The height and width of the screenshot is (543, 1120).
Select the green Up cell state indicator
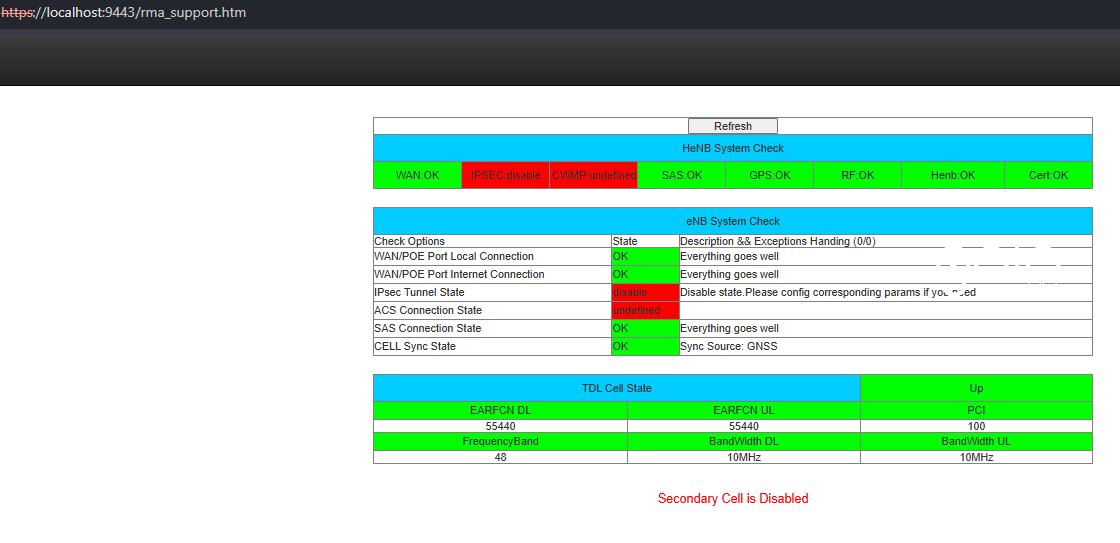(976, 388)
